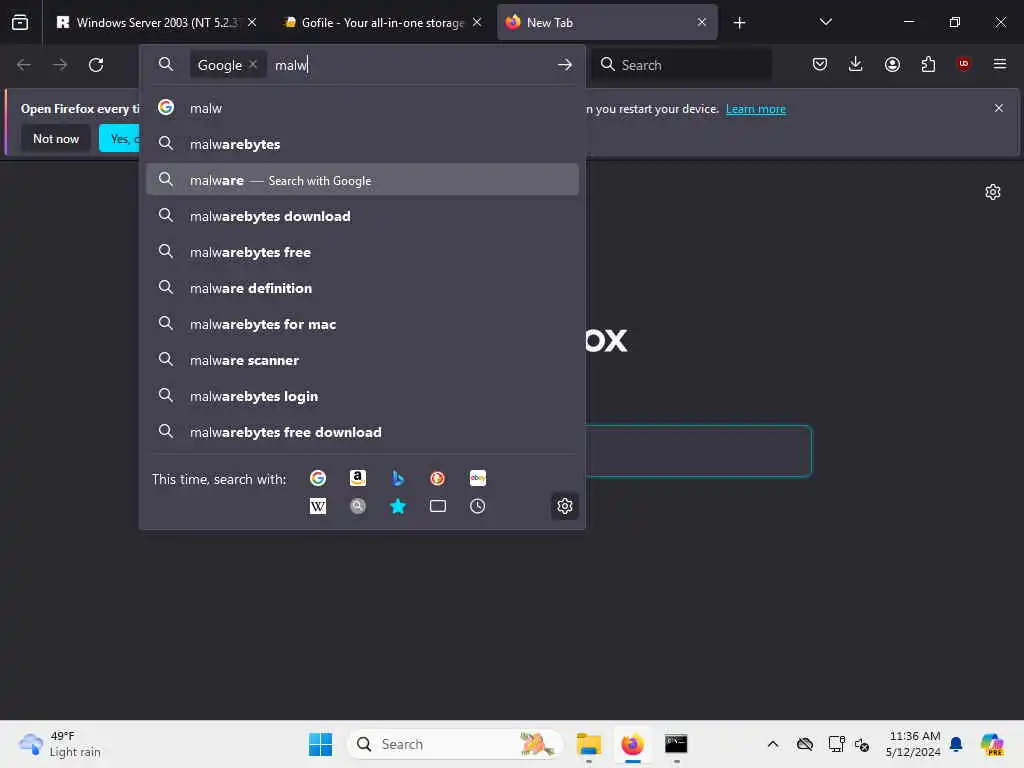This screenshot has height=768, width=1024.
Task: Search open Tabs with the rectangle icon
Action: (438, 506)
